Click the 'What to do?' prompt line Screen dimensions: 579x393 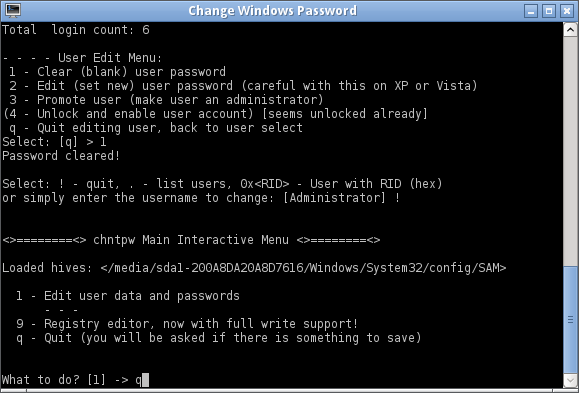coord(75,380)
